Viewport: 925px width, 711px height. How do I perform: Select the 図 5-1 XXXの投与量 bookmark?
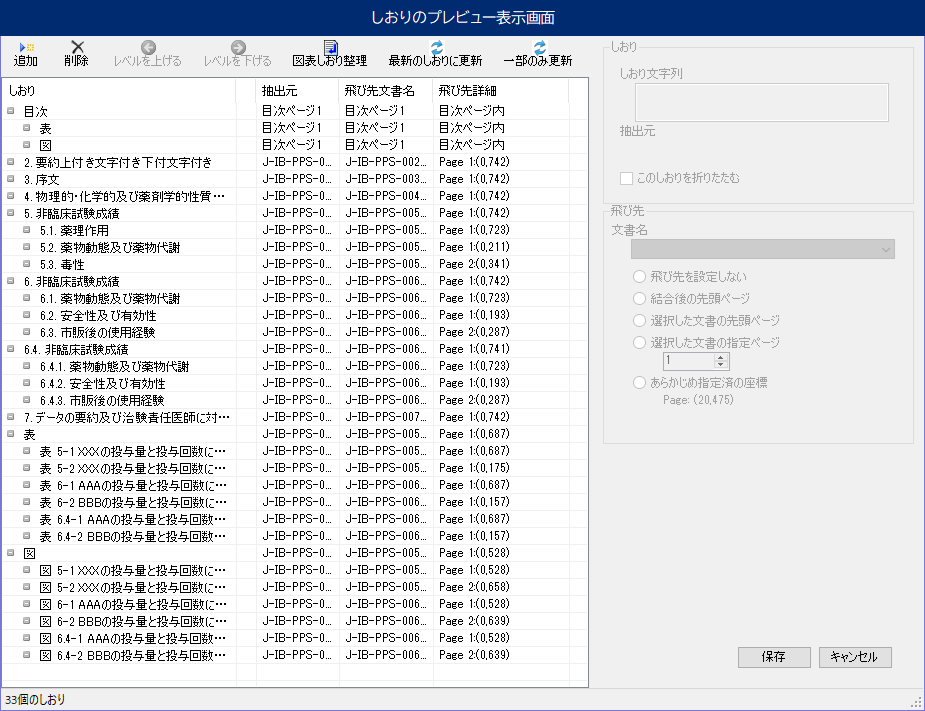click(133, 571)
